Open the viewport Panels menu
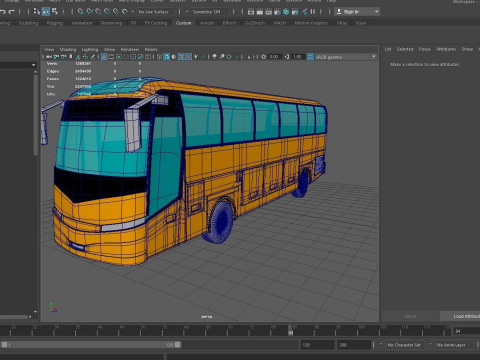The height and width of the screenshot is (360, 480). pyautogui.click(x=151, y=49)
